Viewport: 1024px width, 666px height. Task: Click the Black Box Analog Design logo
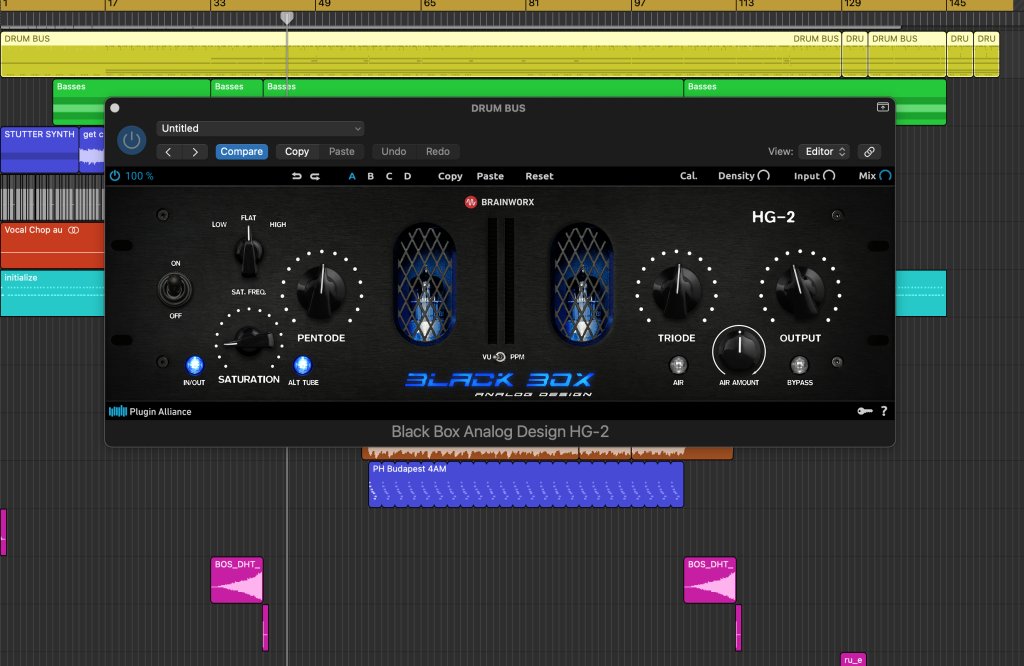[x=500, y=384]
